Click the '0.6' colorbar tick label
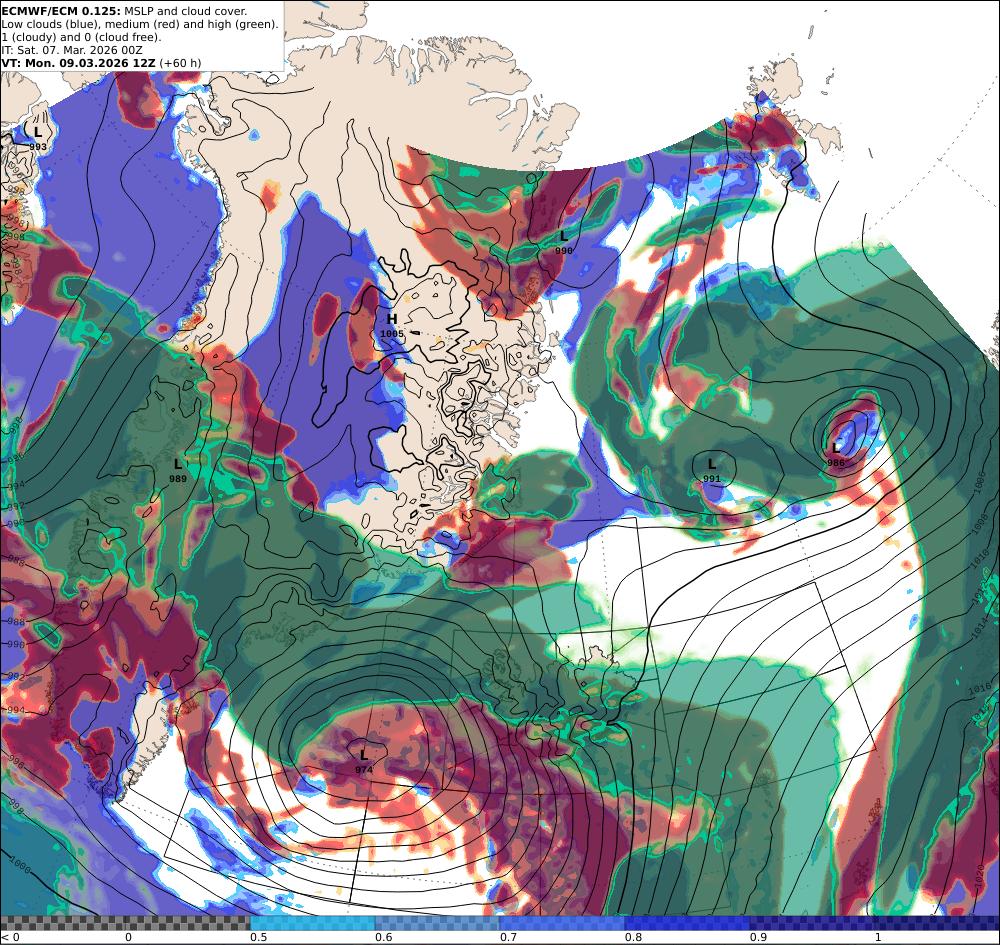1000x945 pixels. pos(383,937)
